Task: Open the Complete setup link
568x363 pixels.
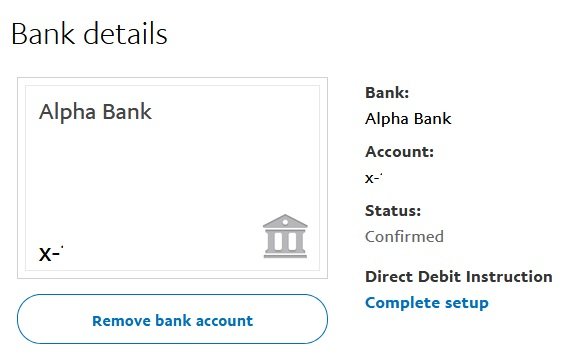Action: [427, 303]
